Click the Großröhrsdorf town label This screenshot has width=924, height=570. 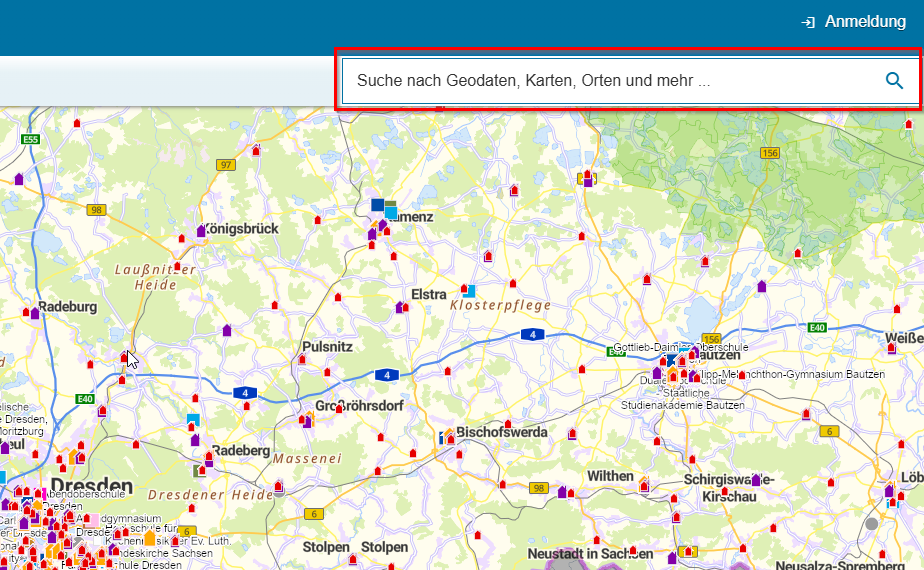pos(359,406)
